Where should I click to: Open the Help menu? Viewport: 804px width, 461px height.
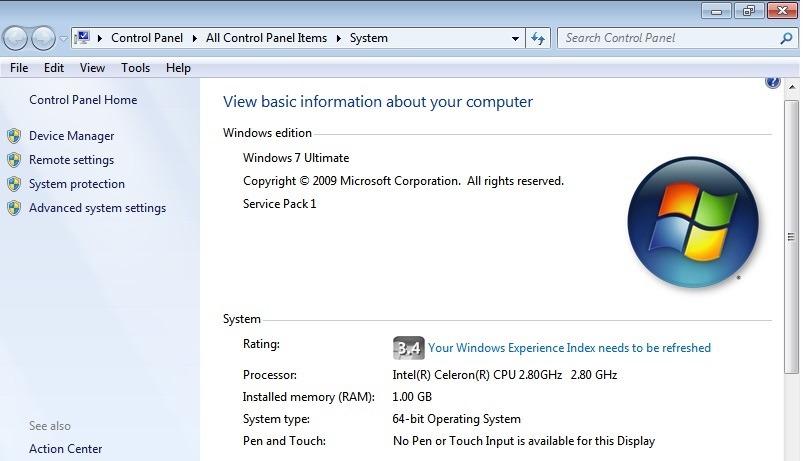click(x=178, y=68)
